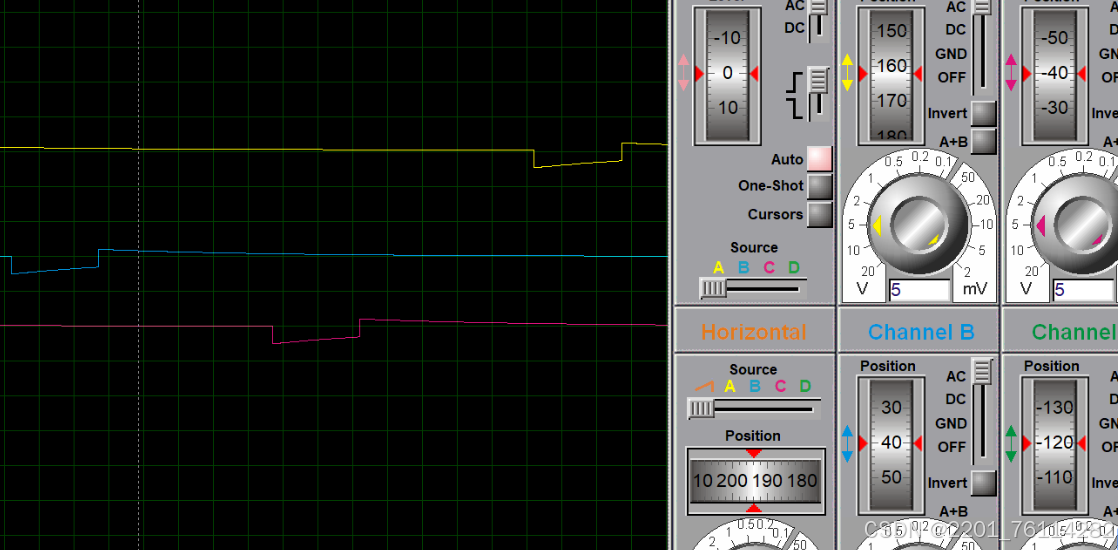Click the trigger Level thumbwheel at 0
Screen dimensions: 1118x550
(727, 73)
